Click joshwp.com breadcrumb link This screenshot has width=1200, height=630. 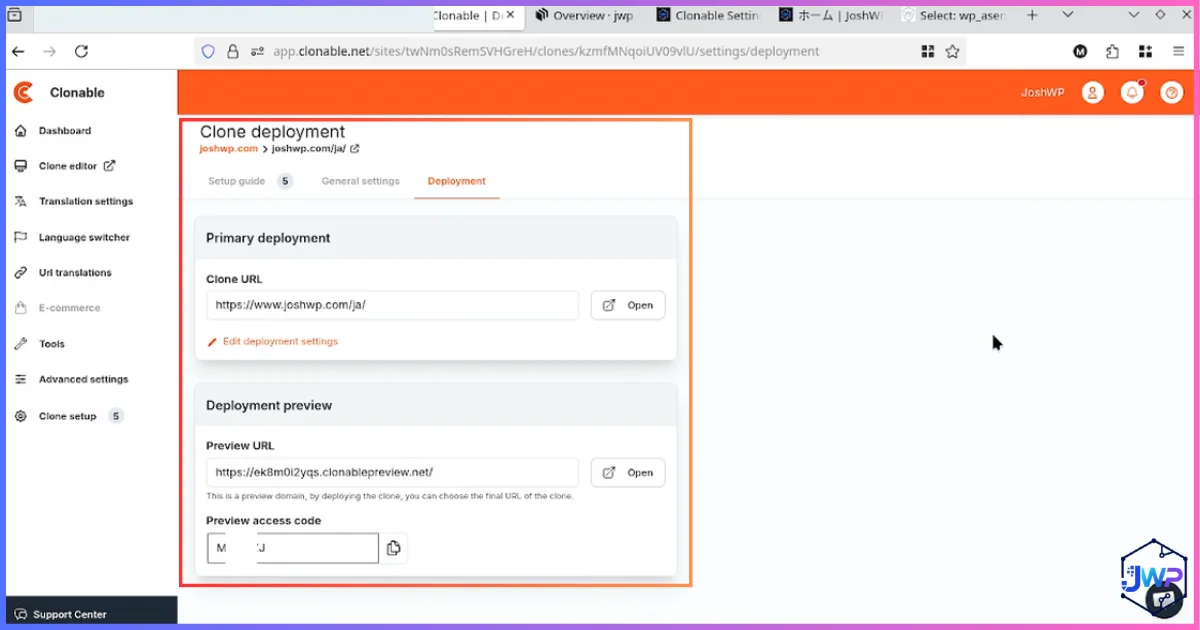click(x=229, y=148)
